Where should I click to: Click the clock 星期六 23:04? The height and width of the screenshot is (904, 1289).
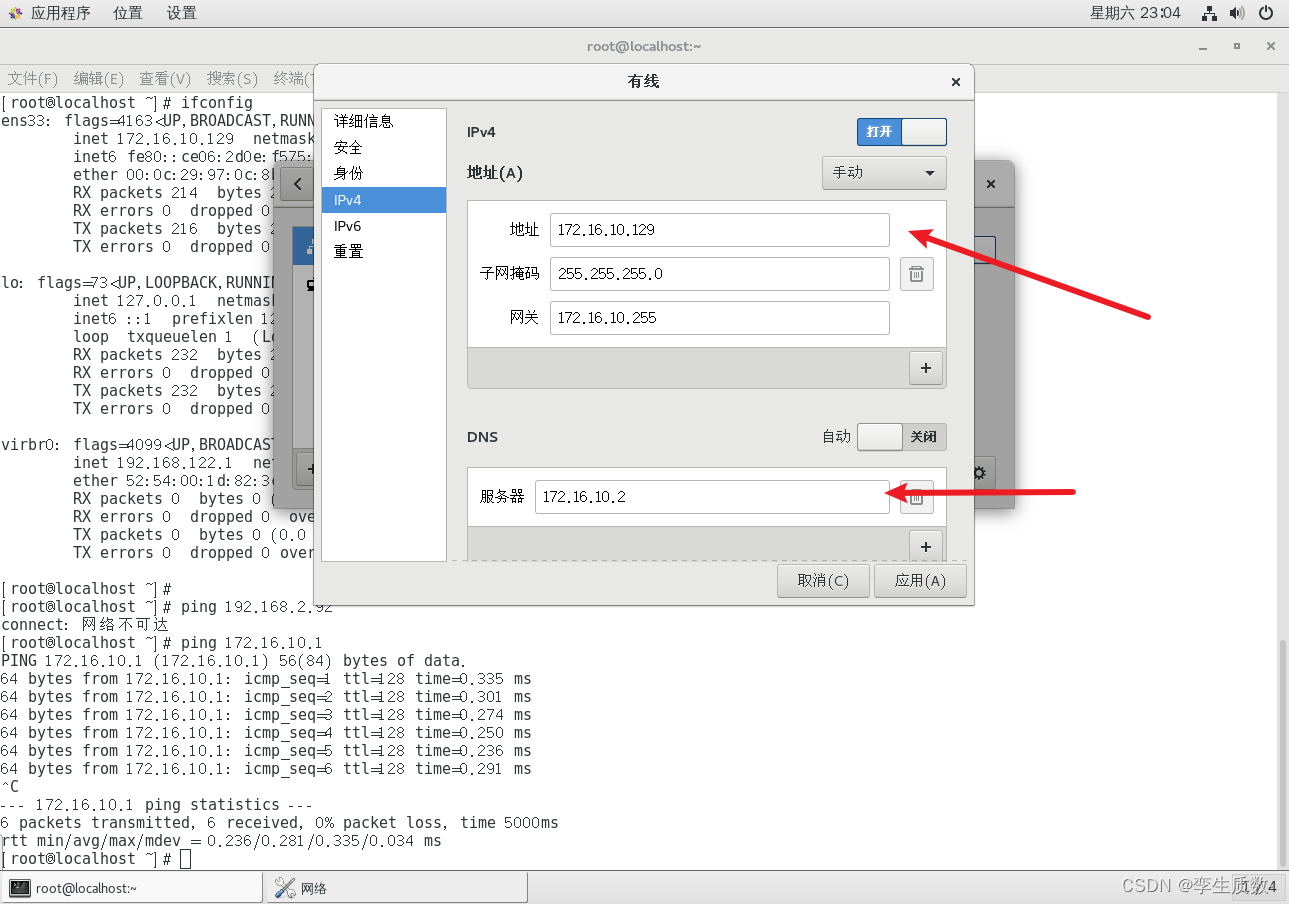[x=1135, y=13]
